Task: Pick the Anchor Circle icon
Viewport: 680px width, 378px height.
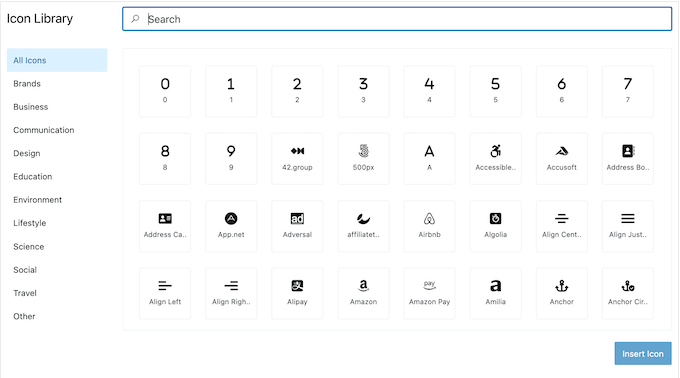Action: pyautogui.click(x=628, y=293)
